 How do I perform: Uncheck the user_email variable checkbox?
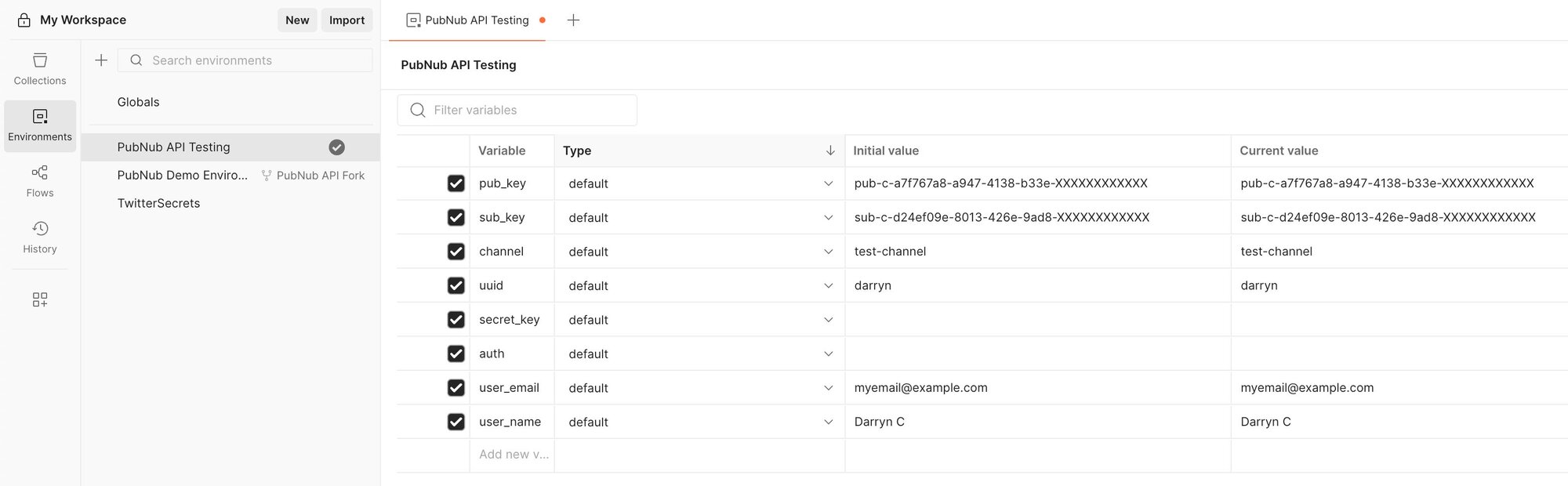pyautogui.click(x=456, y=388)
